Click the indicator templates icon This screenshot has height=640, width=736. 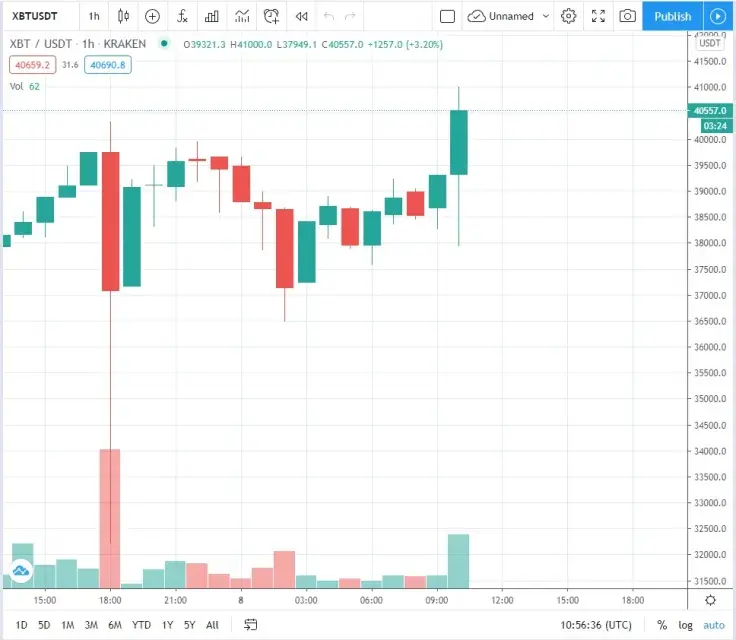click(x=241, y=16)
